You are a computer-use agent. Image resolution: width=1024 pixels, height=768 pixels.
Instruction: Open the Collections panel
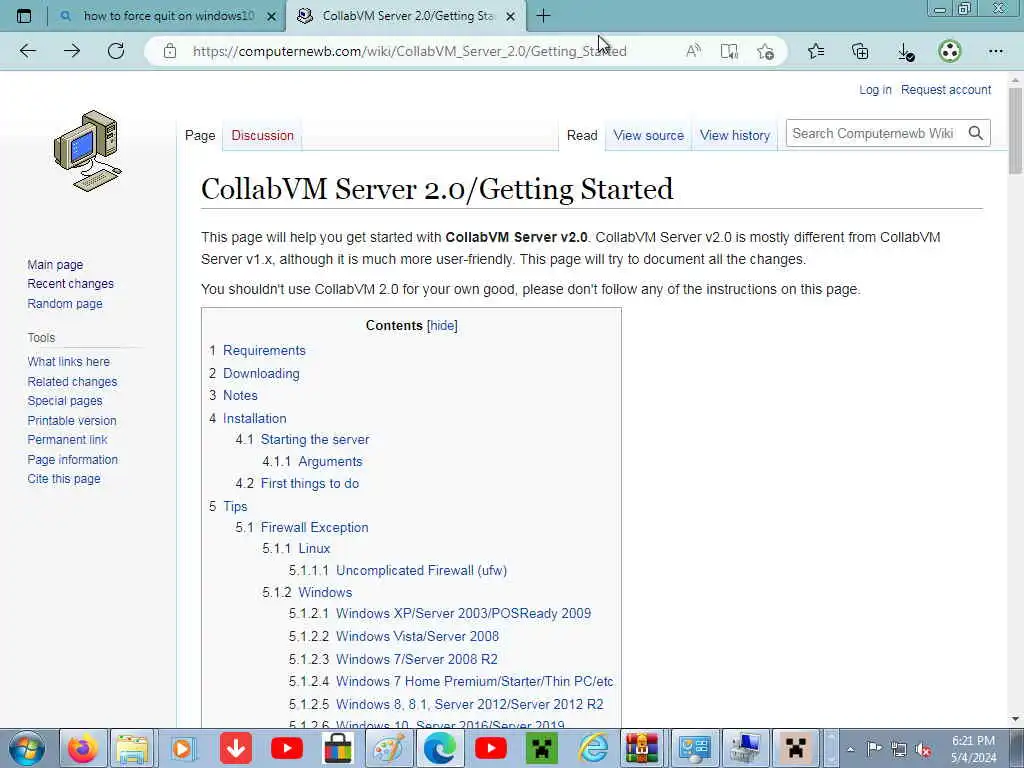pyautogui.click(x=860, y=51)
